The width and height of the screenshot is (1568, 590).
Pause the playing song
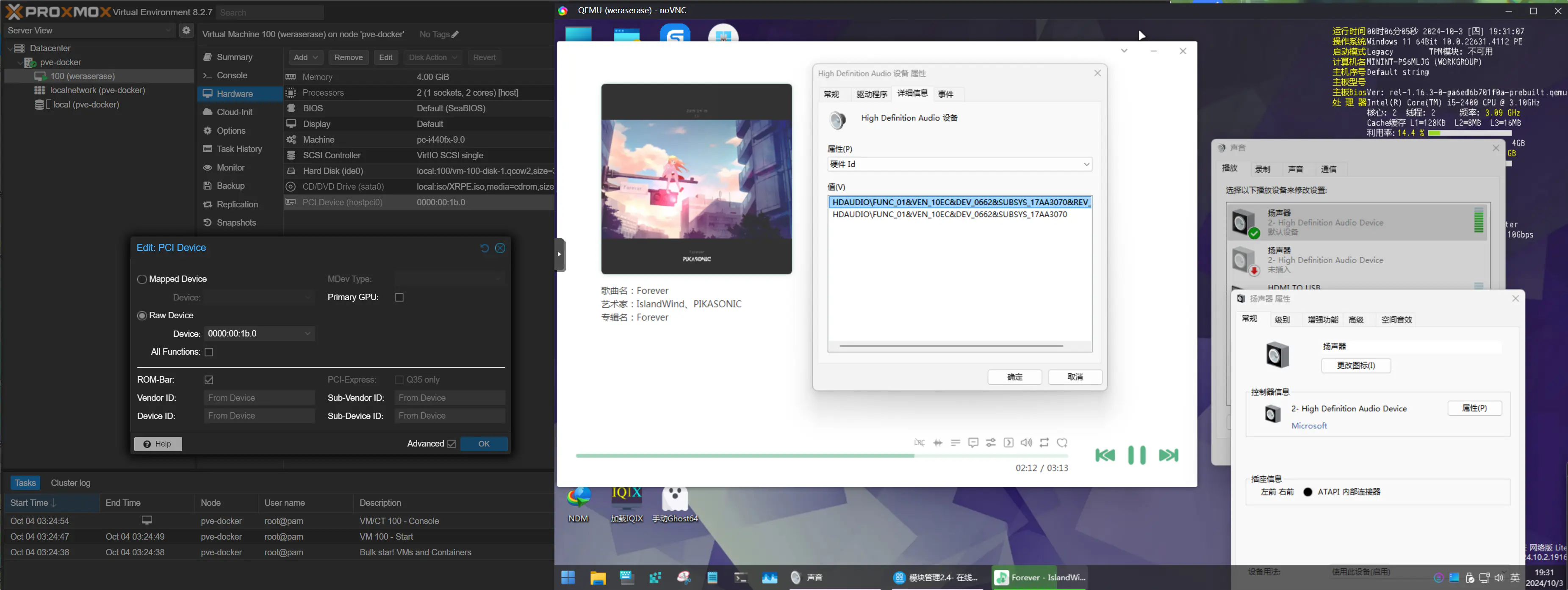pyautogui.click(x=1136, y=455)
